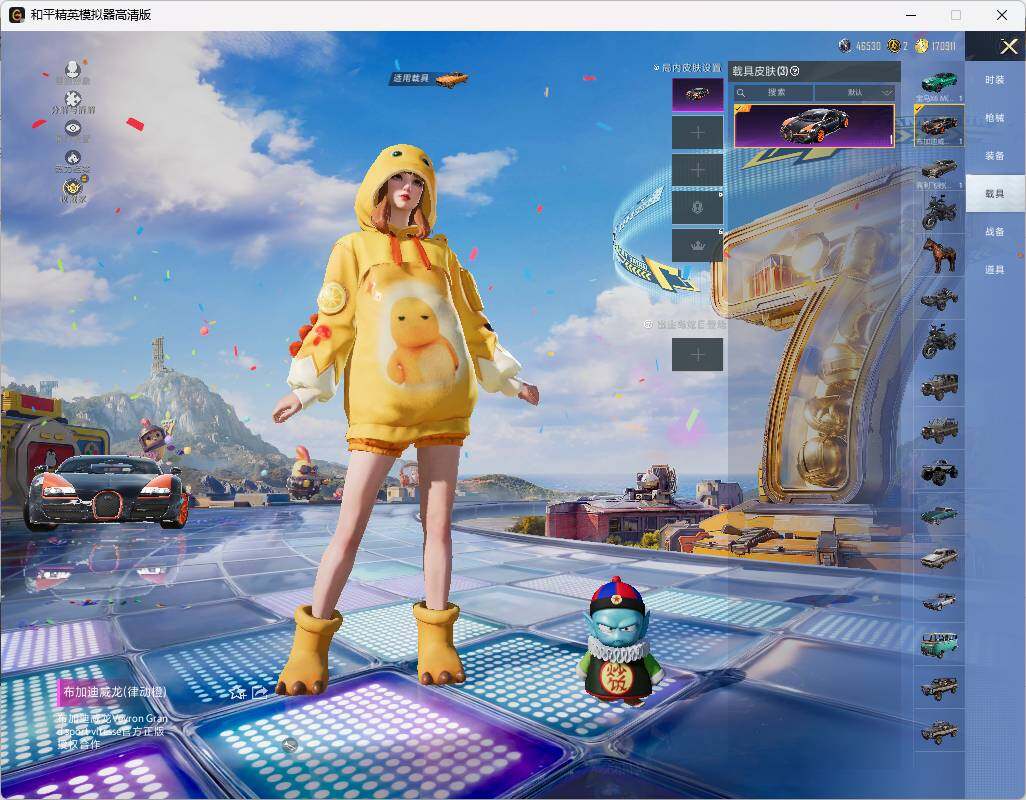
Task: Toggle the eye icon to hide interface
Action: [73, 128]
